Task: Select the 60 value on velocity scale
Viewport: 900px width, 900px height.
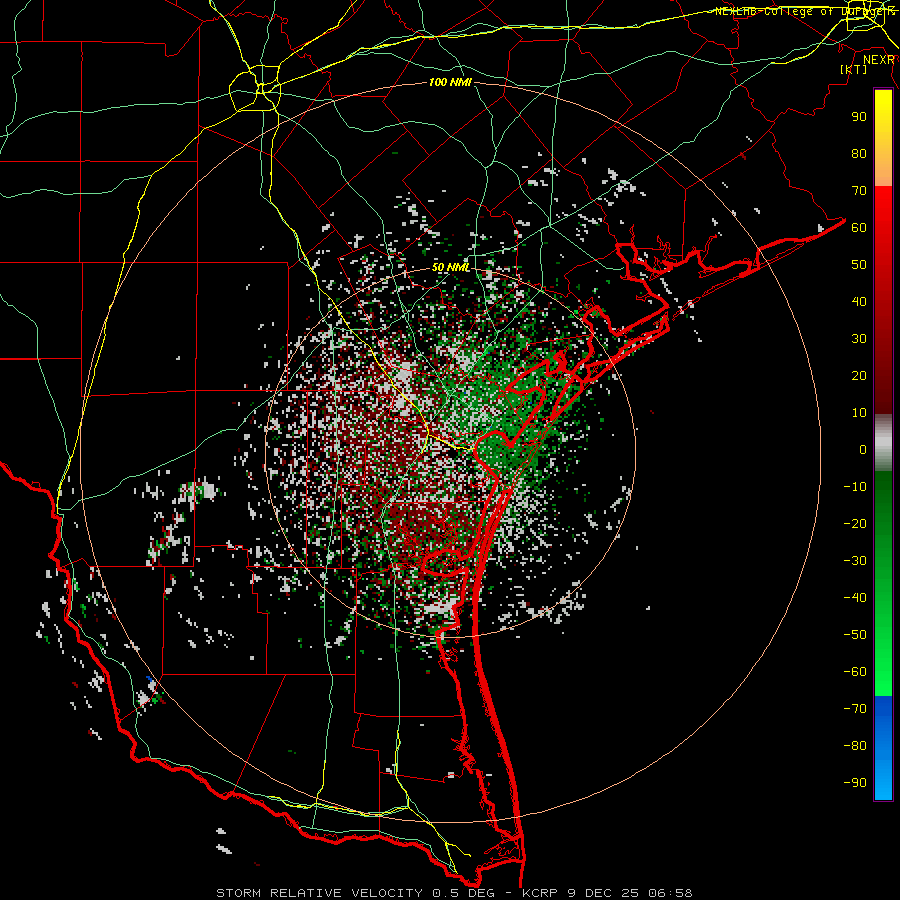Action: tap(859, 227)
